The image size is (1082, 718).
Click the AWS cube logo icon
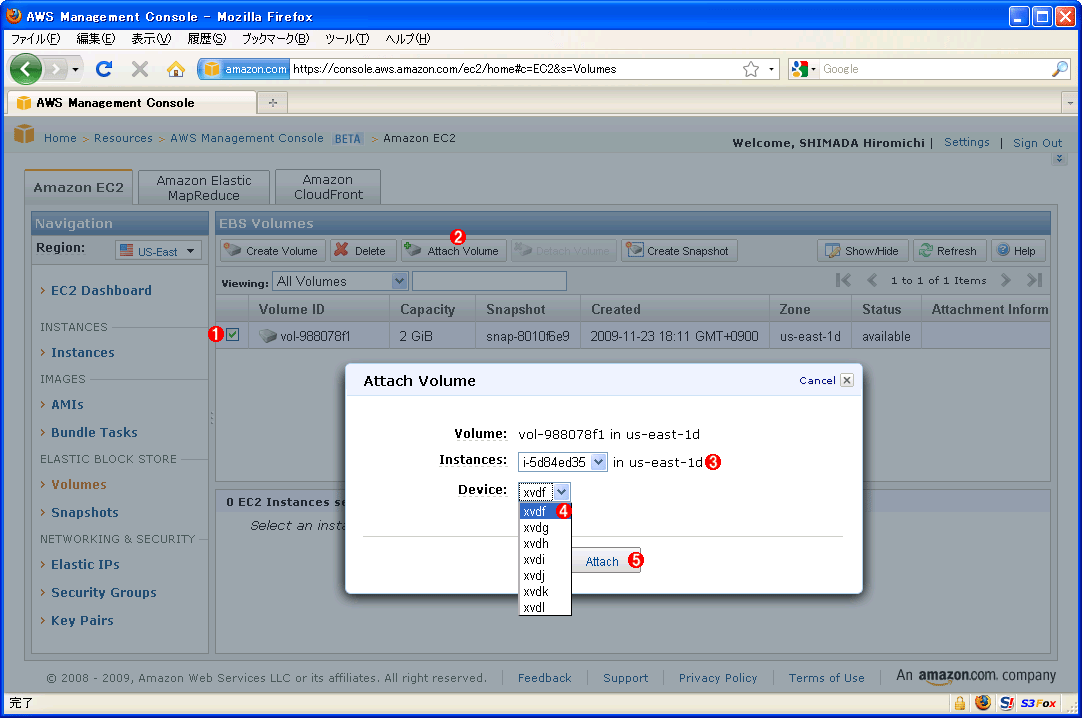24,134
